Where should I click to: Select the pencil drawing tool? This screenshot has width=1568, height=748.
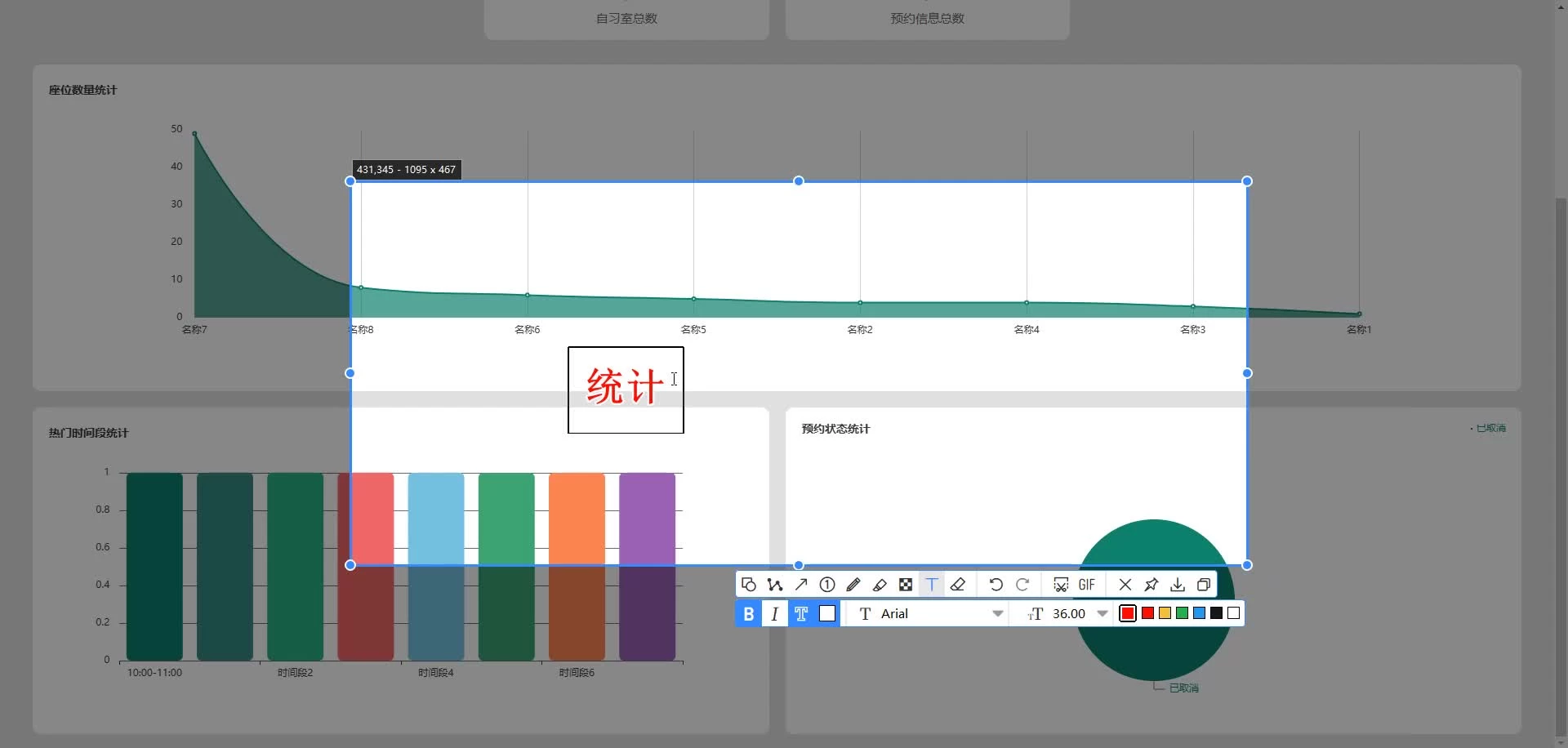pyautogui.click(x=853, y=585)
